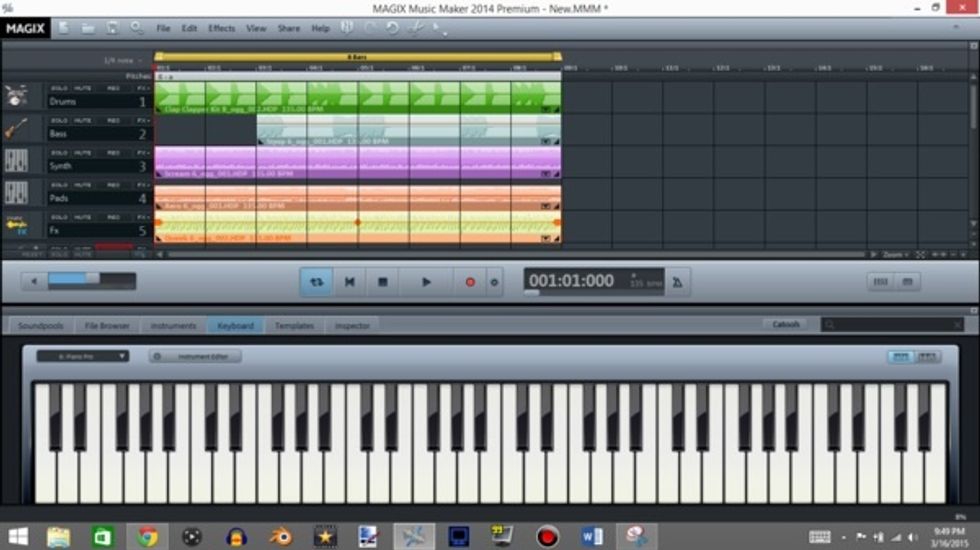The width and height of the screenshot is (980, 550).
Task: Click the new project icon in toolbar
Action: coord(64,28)
